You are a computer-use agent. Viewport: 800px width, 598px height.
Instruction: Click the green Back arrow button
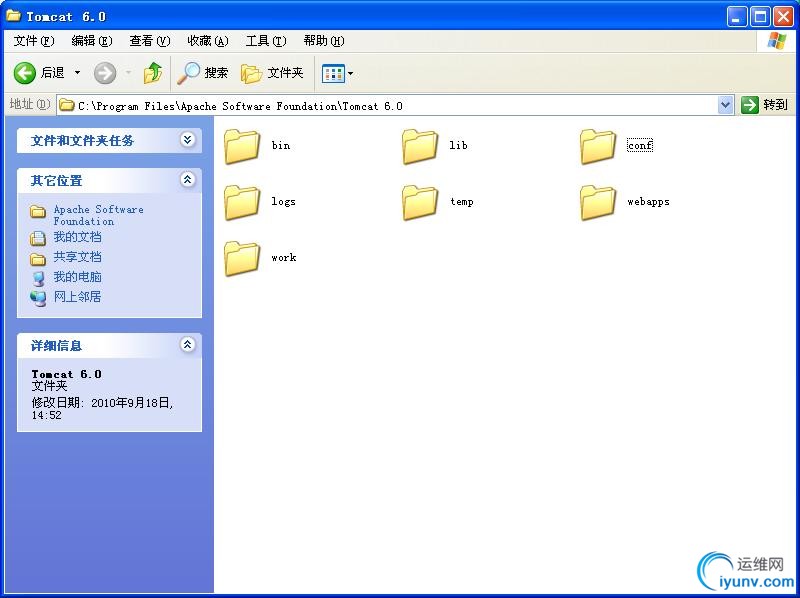click(x=24, y=73)
